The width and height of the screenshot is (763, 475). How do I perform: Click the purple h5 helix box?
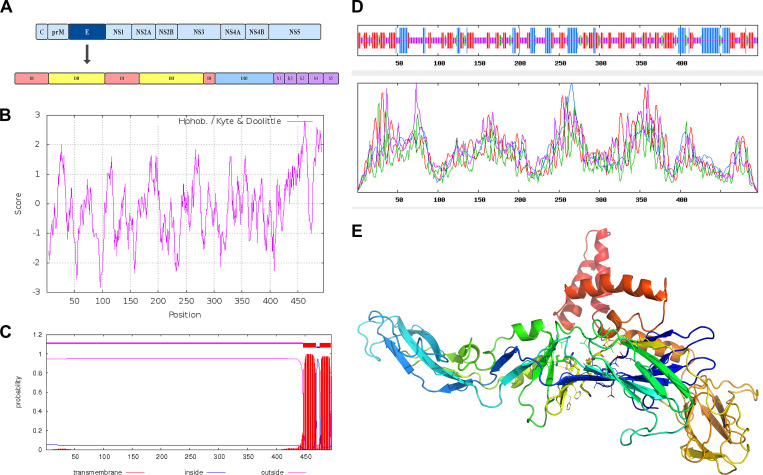(331, 78)
